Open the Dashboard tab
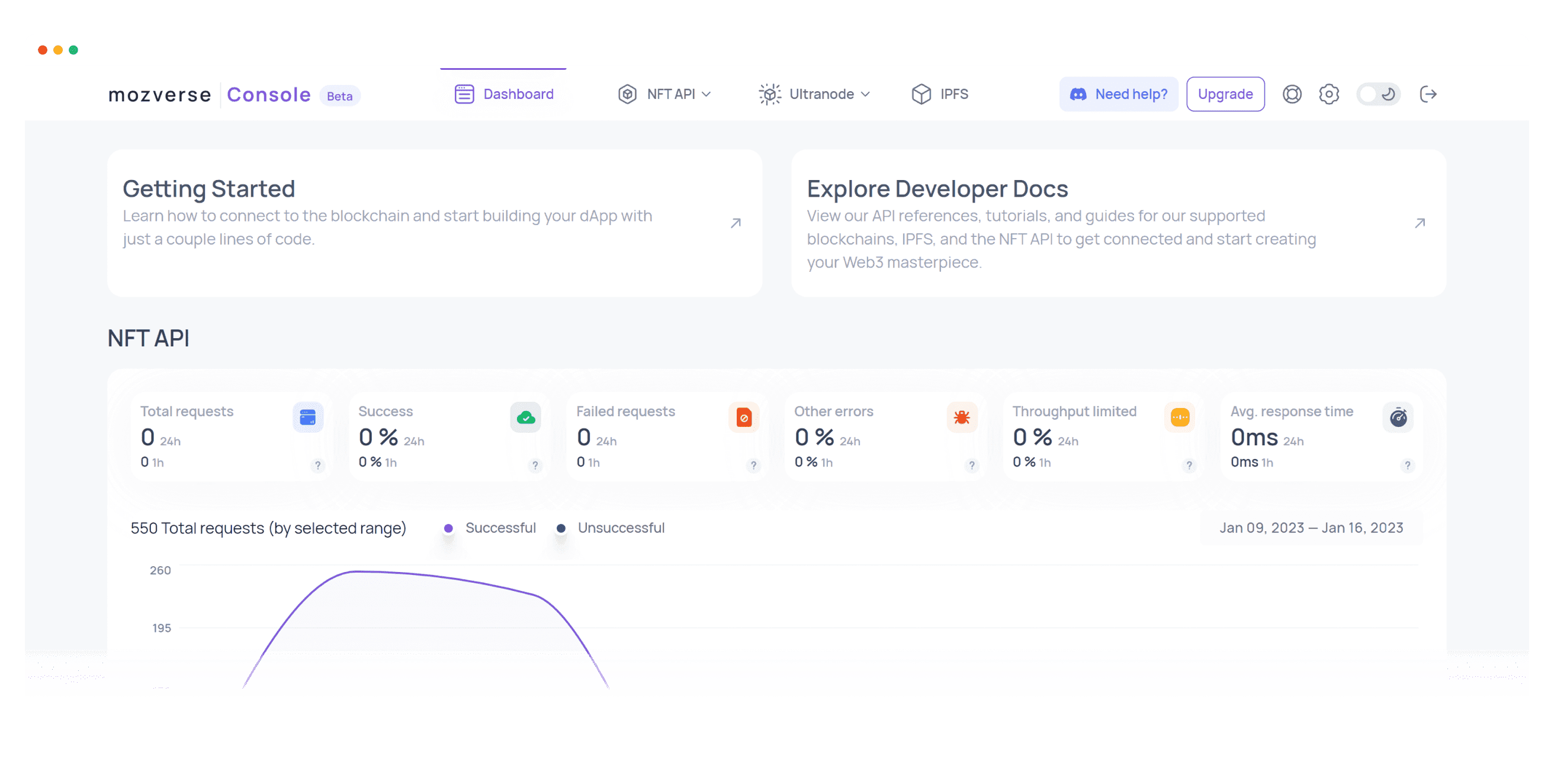 pos(503,94)
